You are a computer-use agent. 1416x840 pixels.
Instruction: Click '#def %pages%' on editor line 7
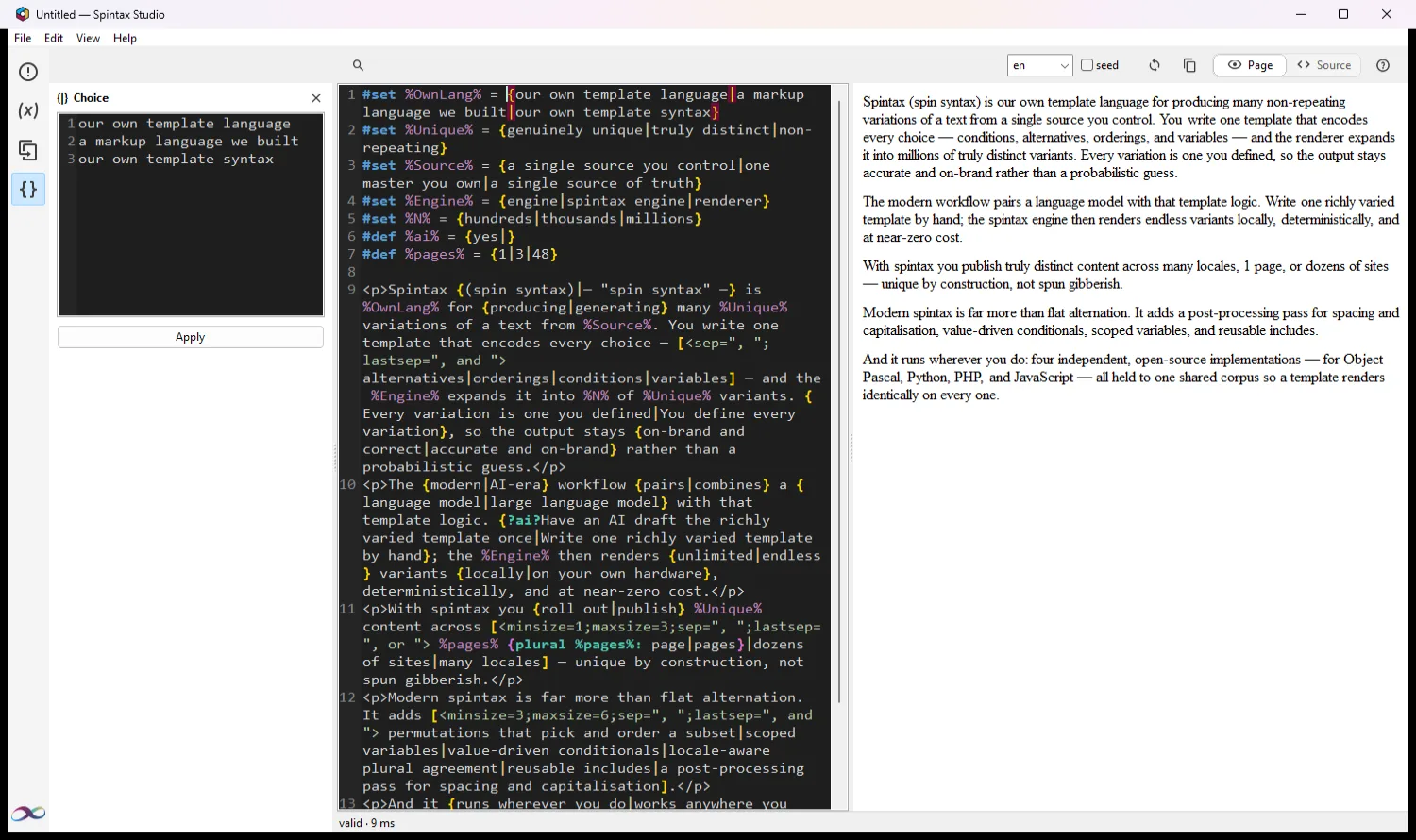point(413,255)
